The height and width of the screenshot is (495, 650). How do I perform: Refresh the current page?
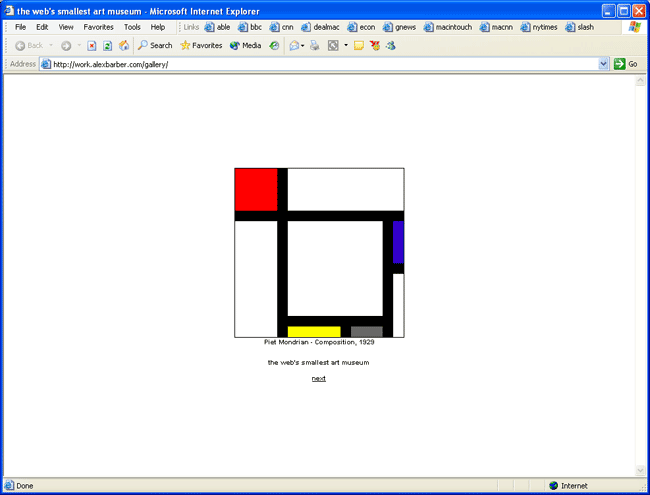click(107, 46)
